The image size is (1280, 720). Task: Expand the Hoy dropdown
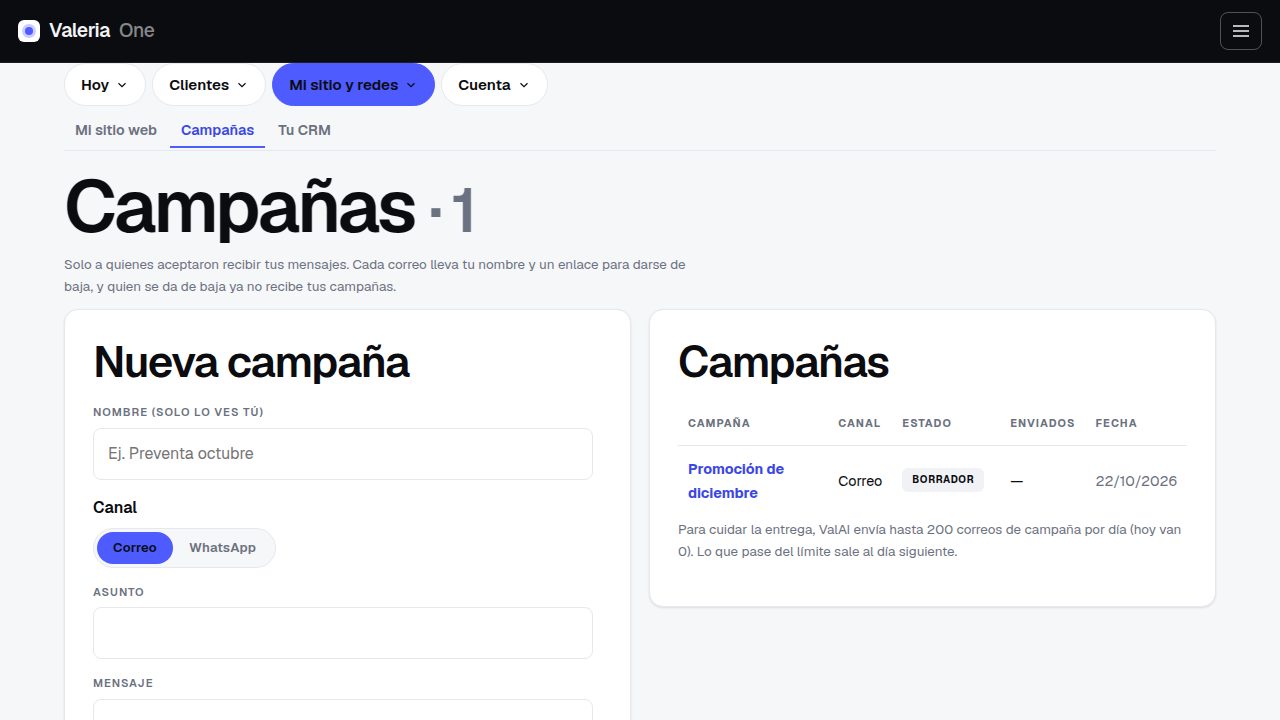tap(105, 85)
